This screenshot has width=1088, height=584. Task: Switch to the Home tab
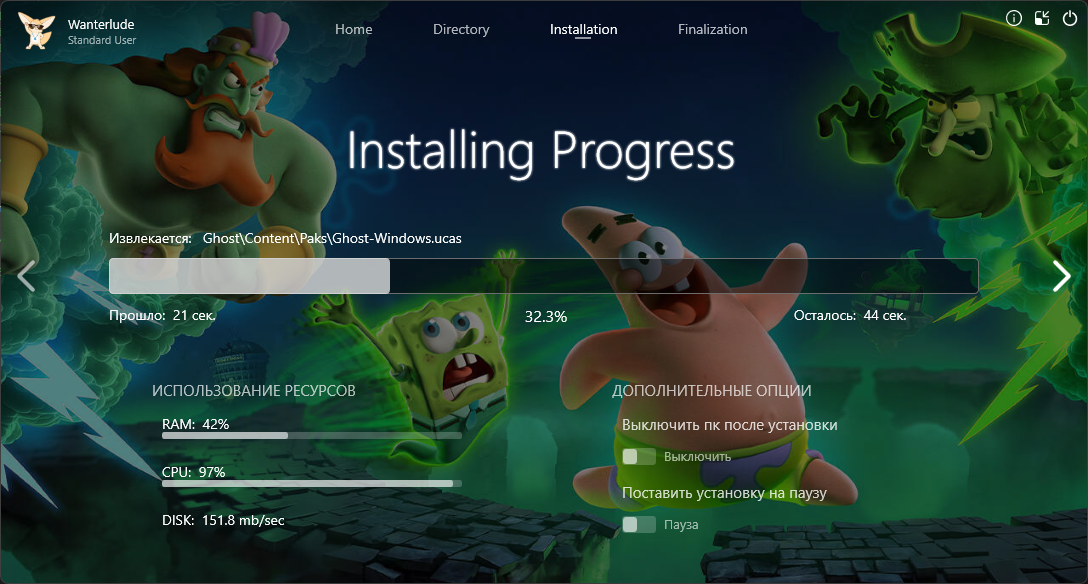click(353, 29)
